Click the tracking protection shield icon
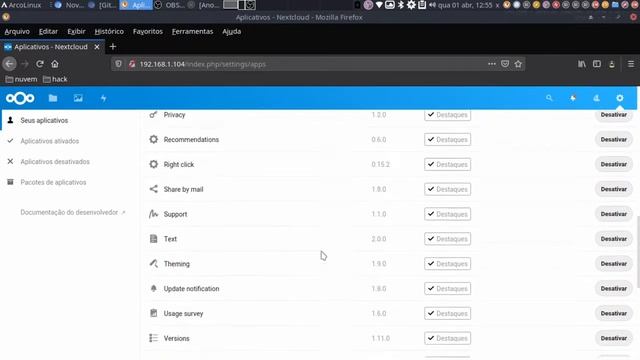Screen dimensions: 640x360 [118, 64]
